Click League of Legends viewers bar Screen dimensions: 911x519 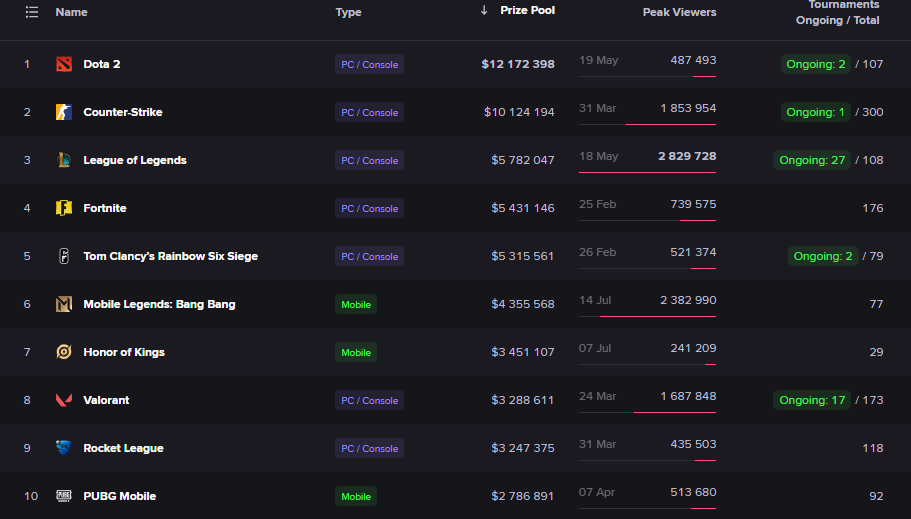pyautogui.click(x=647, y=172)
